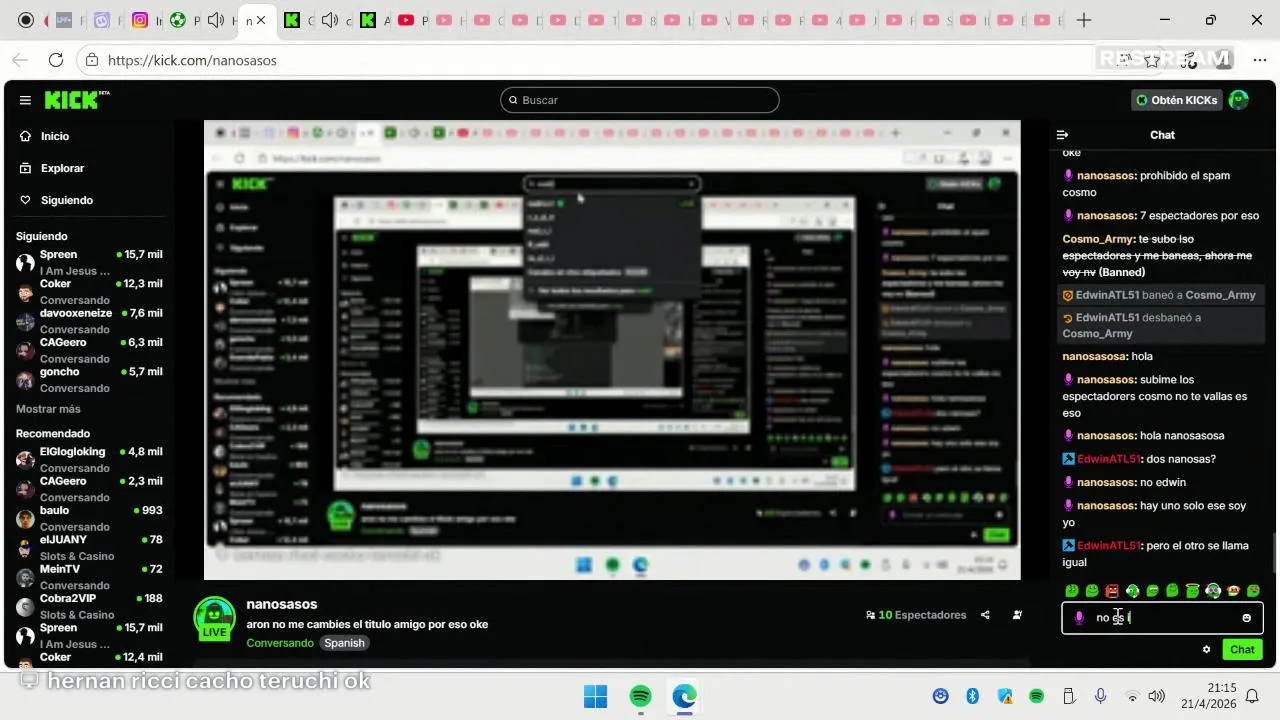The width and height of the screenshot is (1280, 720).
Task: Open chat settings gear icon
Action: point(1207,649)
